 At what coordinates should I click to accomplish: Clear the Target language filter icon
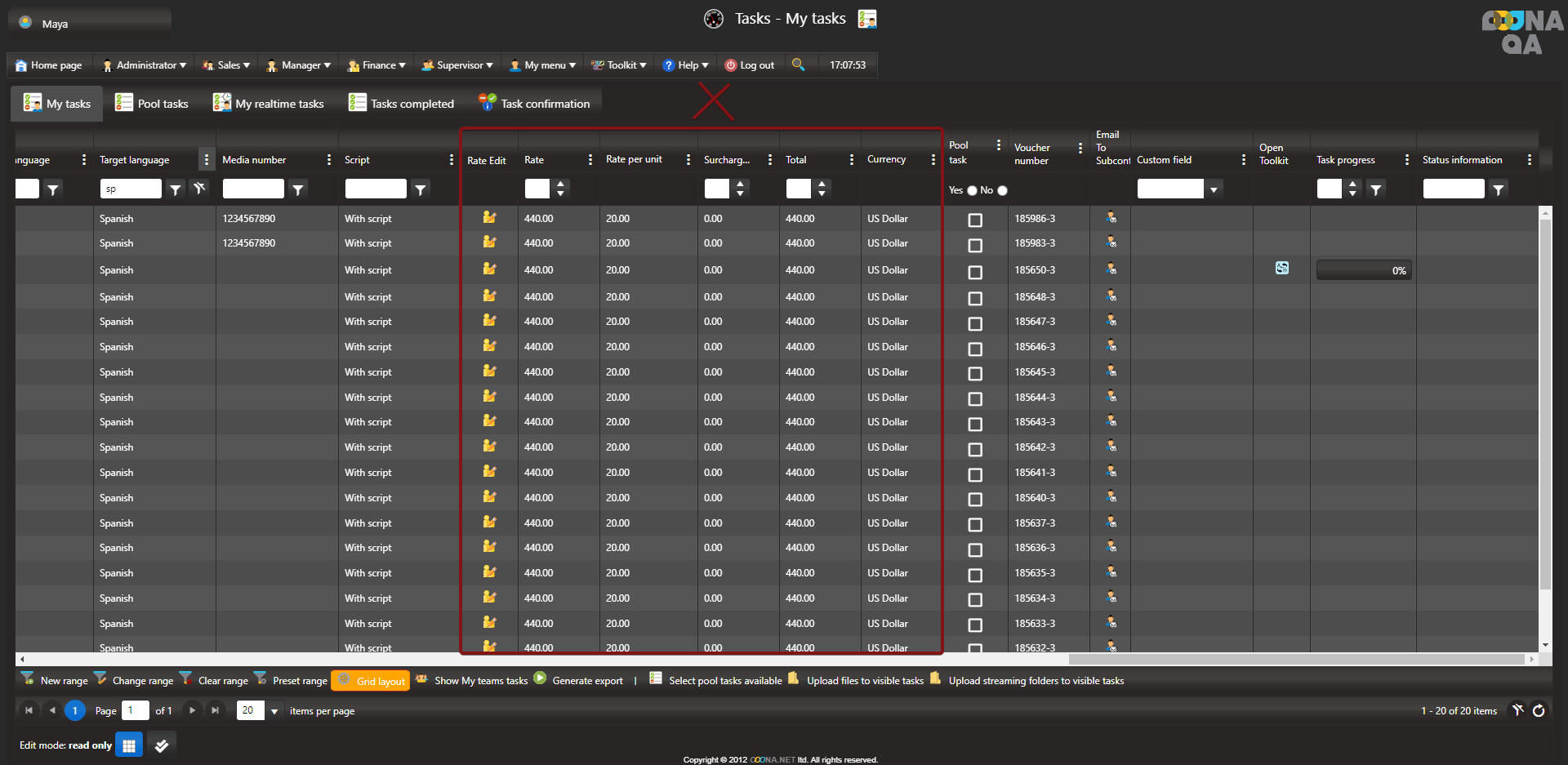pyautogui.click(x=199, y=189)
